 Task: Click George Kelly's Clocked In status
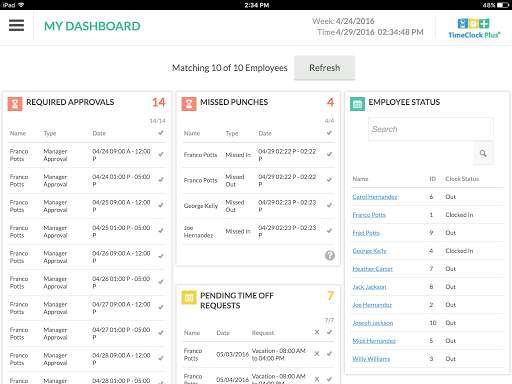pos(459,251)
